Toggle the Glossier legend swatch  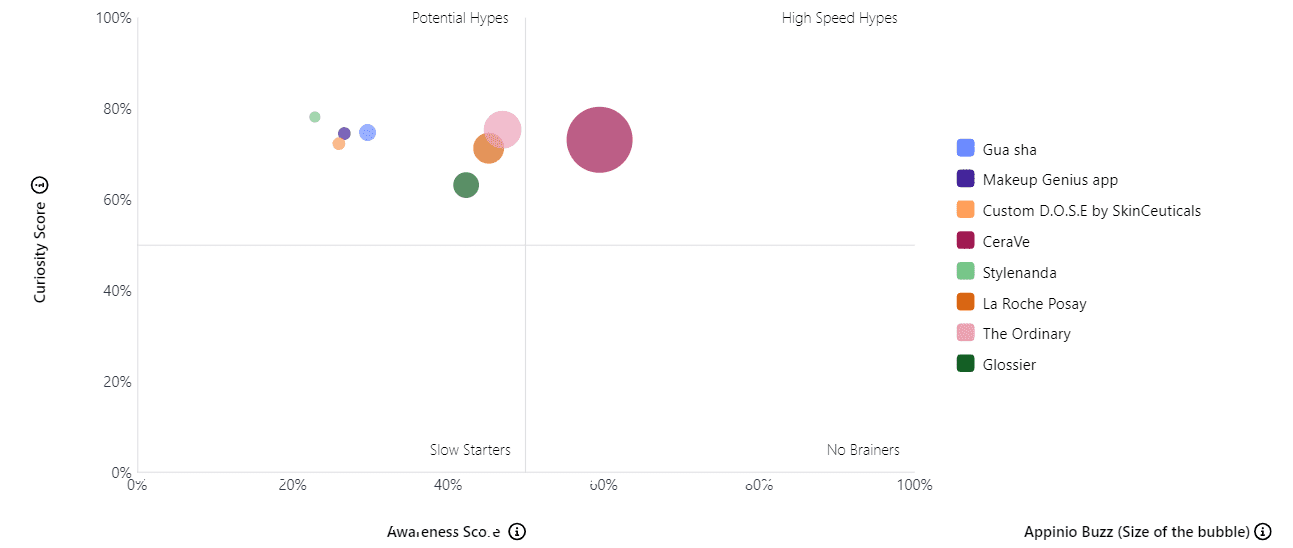pos(966,364)
